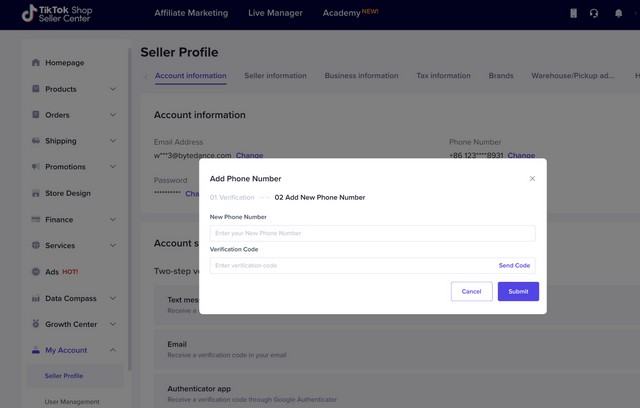The image size is (640, 408).
Task: Open customer support headset icon
Action: click(x=594, y=13)
